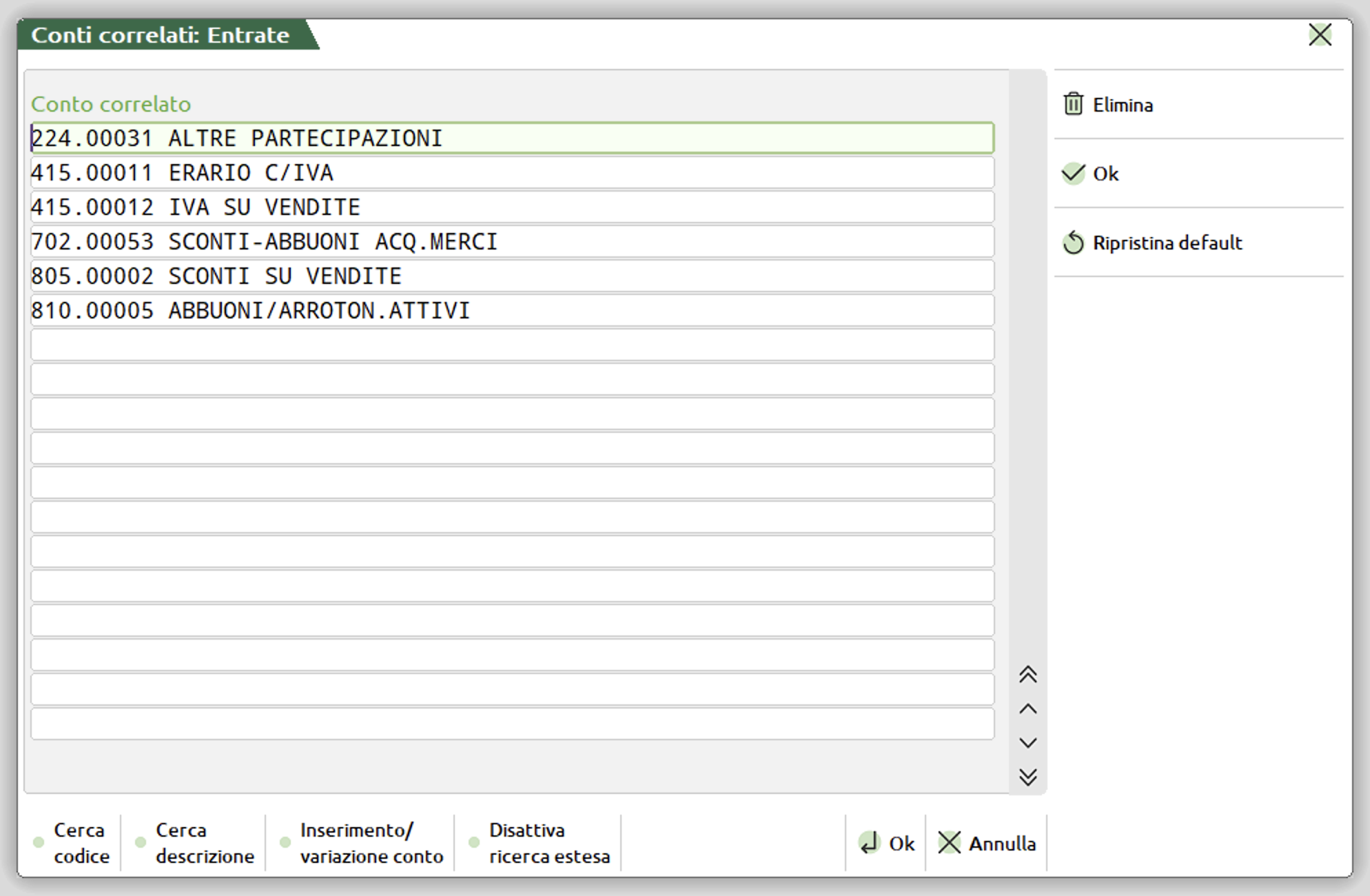Select the 810.00005 ABBUONI/ARROTON.ATTIVI row
This screenshot has height=896, width=1370.
pos(511,310)
